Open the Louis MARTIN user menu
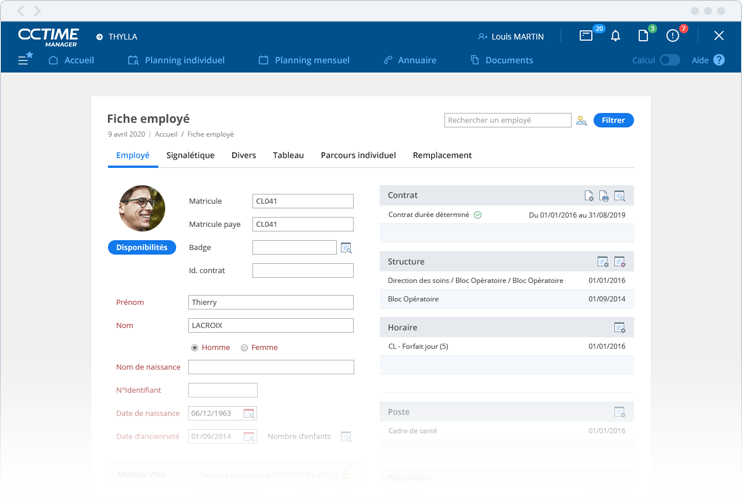The height and width of the screenshot is (502, 742). (511, 37)
